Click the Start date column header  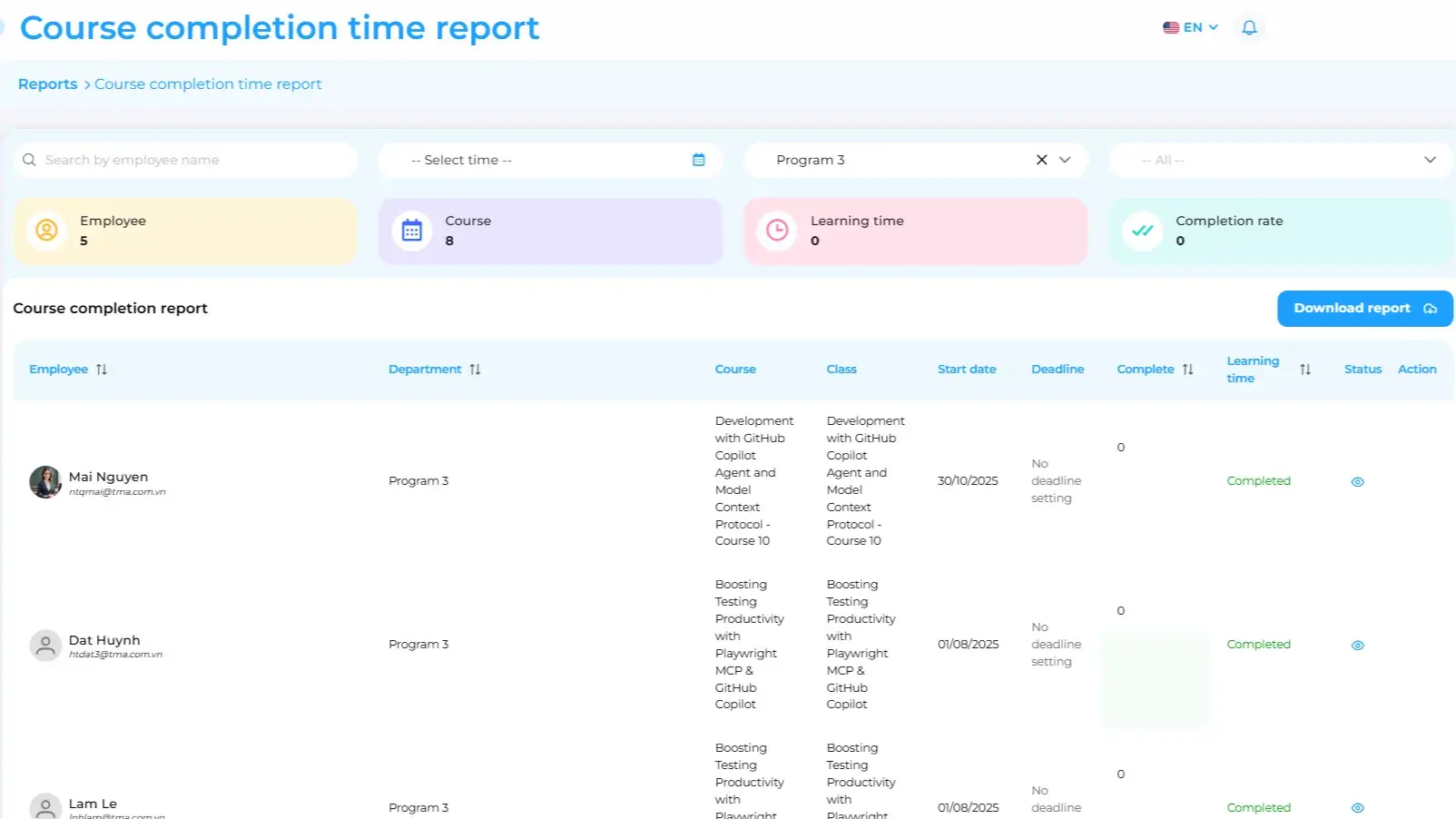[x=967, y=370]
